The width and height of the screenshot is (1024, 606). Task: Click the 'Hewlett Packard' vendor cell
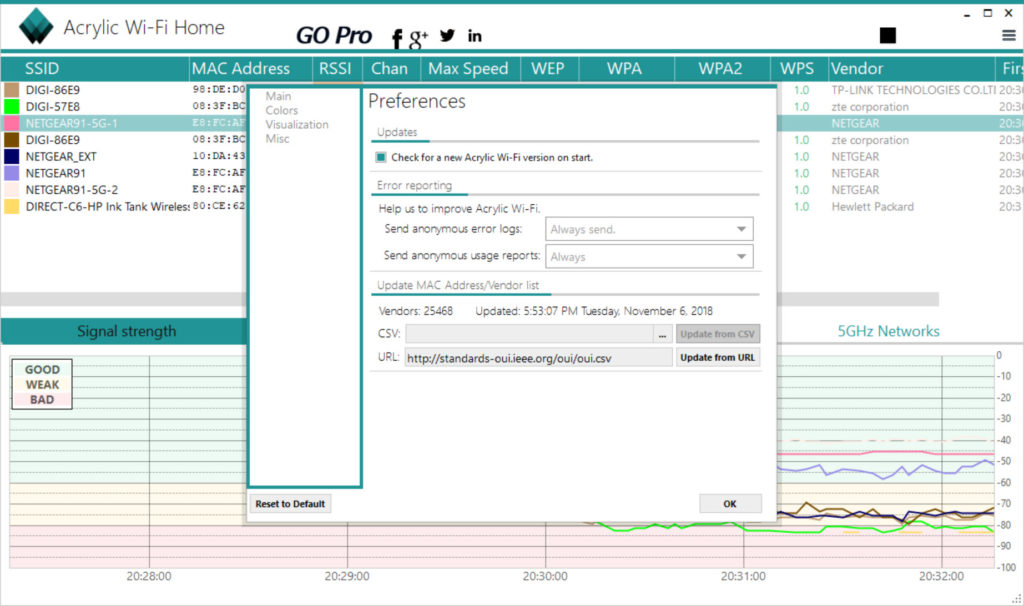[872, 206]
